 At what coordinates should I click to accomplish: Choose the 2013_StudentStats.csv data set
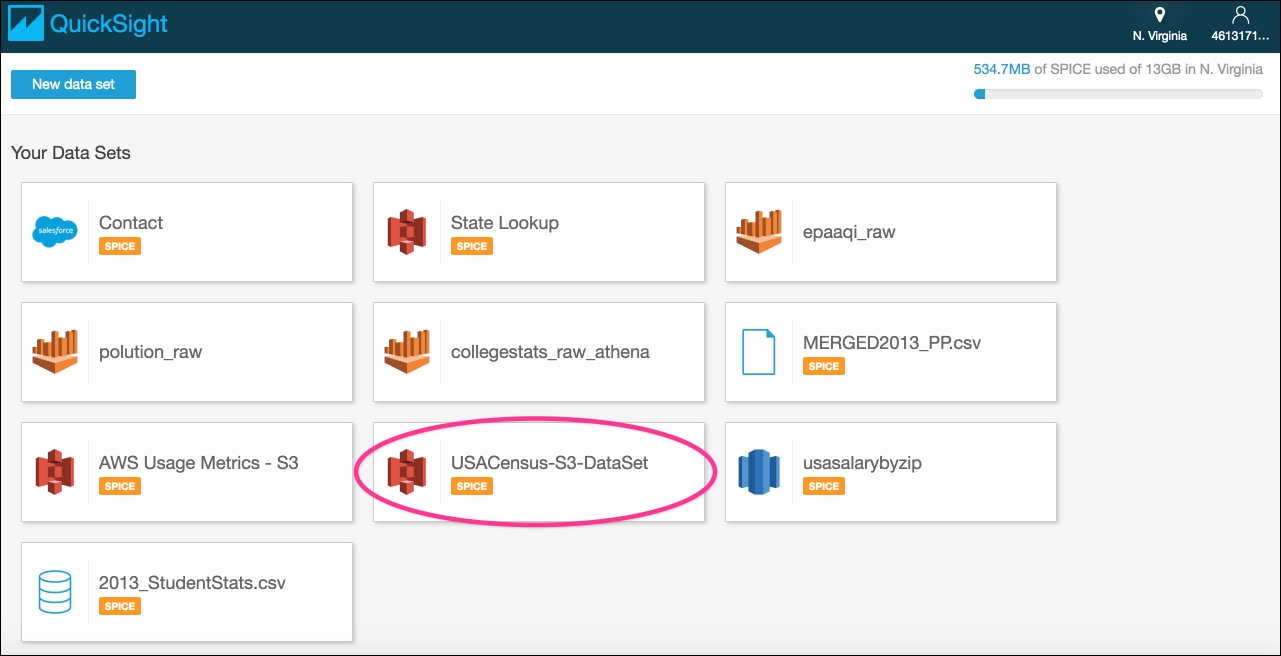pyautogui.click(x=187, y=592)
